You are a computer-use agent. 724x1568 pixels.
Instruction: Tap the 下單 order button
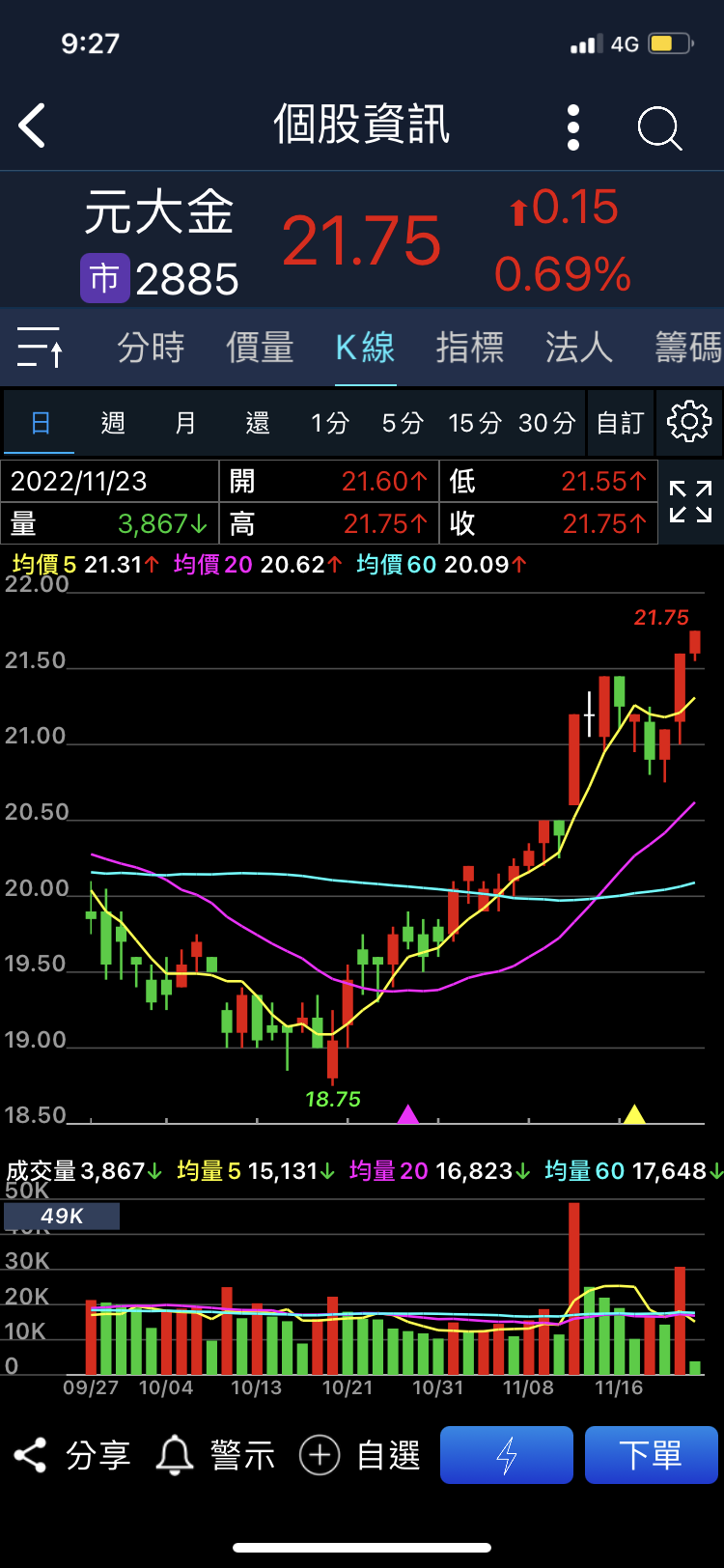click(x=652, y=1455)
